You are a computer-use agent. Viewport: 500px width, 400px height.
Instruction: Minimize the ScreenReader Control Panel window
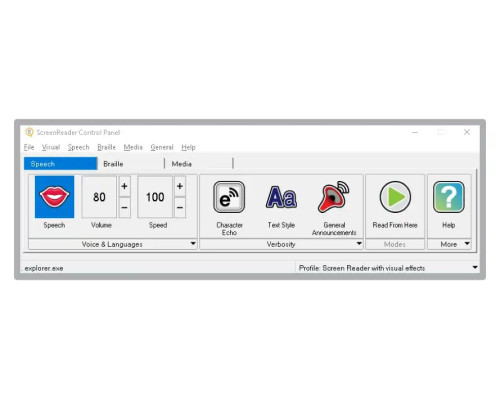point(415,132)
